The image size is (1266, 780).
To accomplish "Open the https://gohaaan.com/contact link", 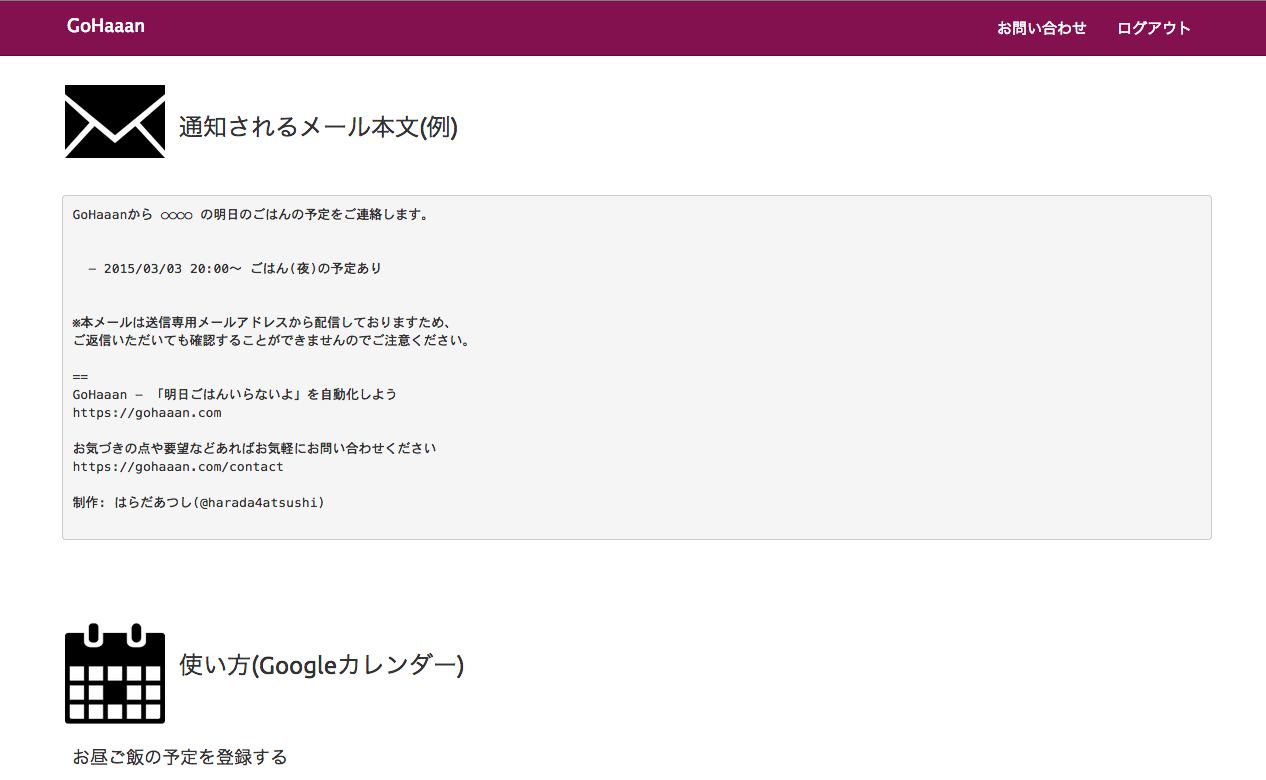I will pyautogui.click(x=178, y=466).
